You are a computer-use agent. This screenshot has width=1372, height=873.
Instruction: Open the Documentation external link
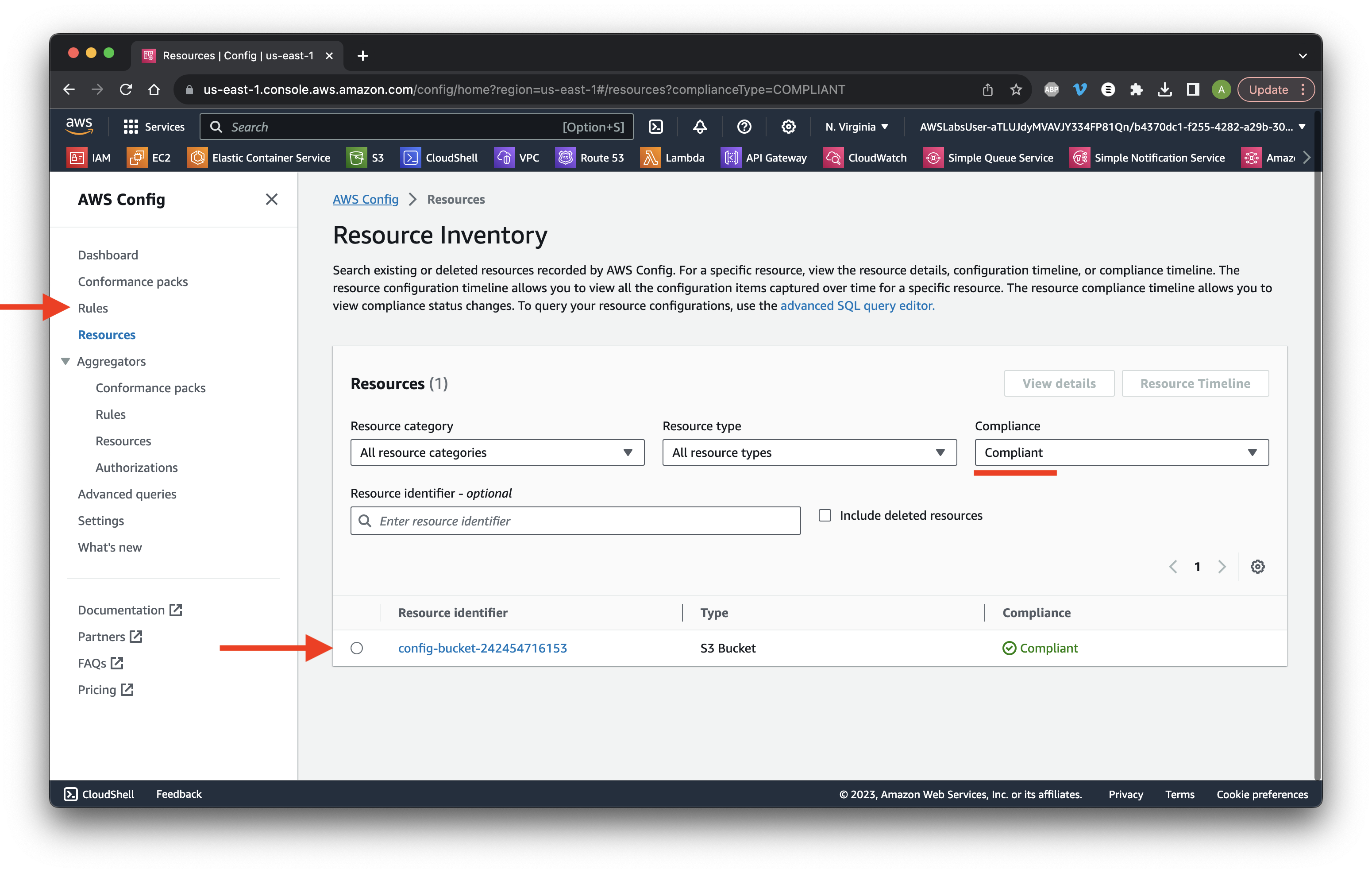[x=130, y=610]
